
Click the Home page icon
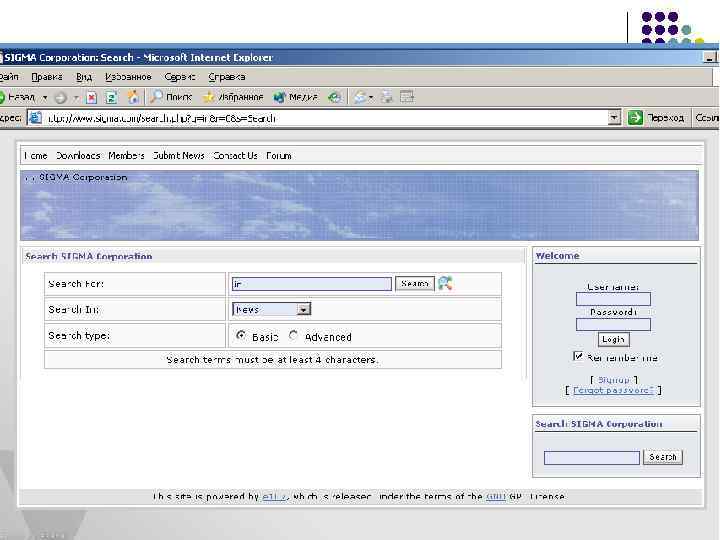tap(133, 97)
